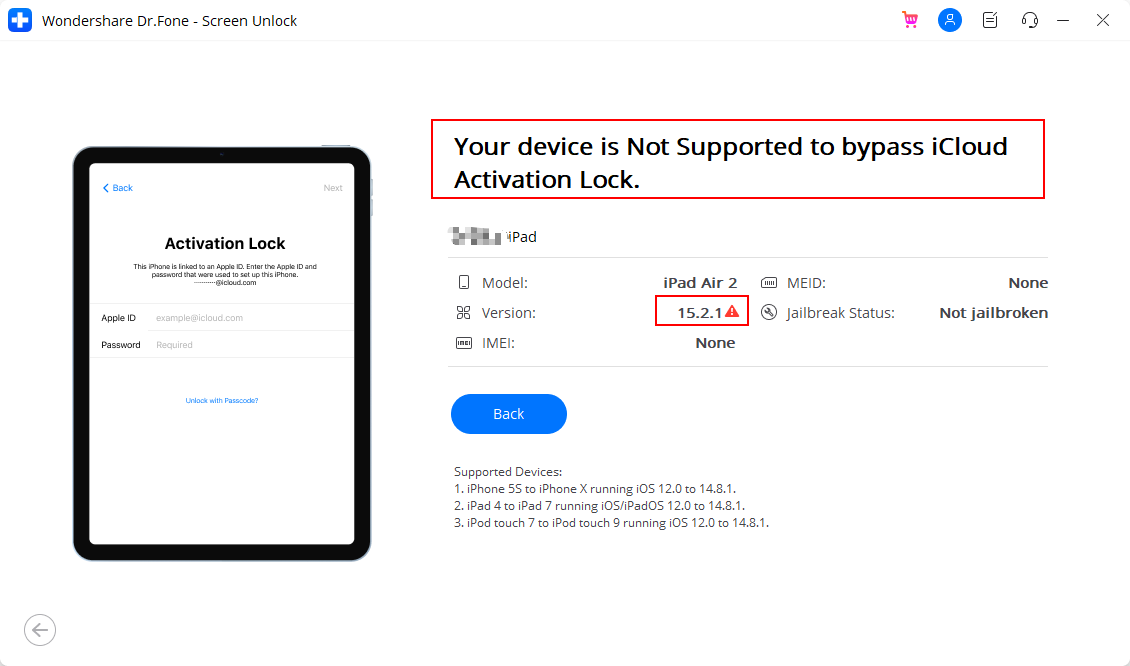Click the Jailbreak Status icon
The width and height of the screenshot is (1130, 666).
(x=769, y=313)
